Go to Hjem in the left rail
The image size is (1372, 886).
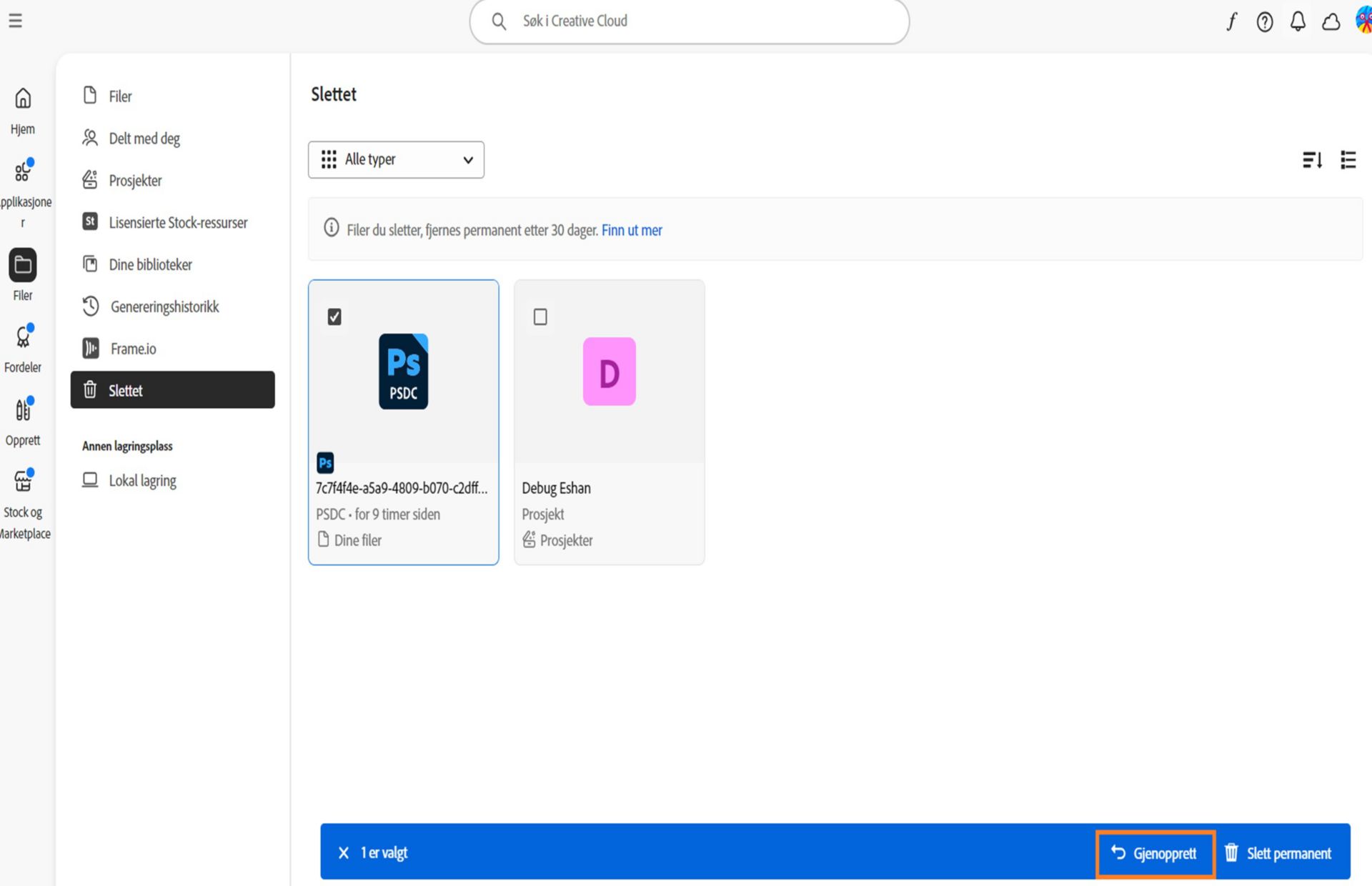(x=23, y=111)
